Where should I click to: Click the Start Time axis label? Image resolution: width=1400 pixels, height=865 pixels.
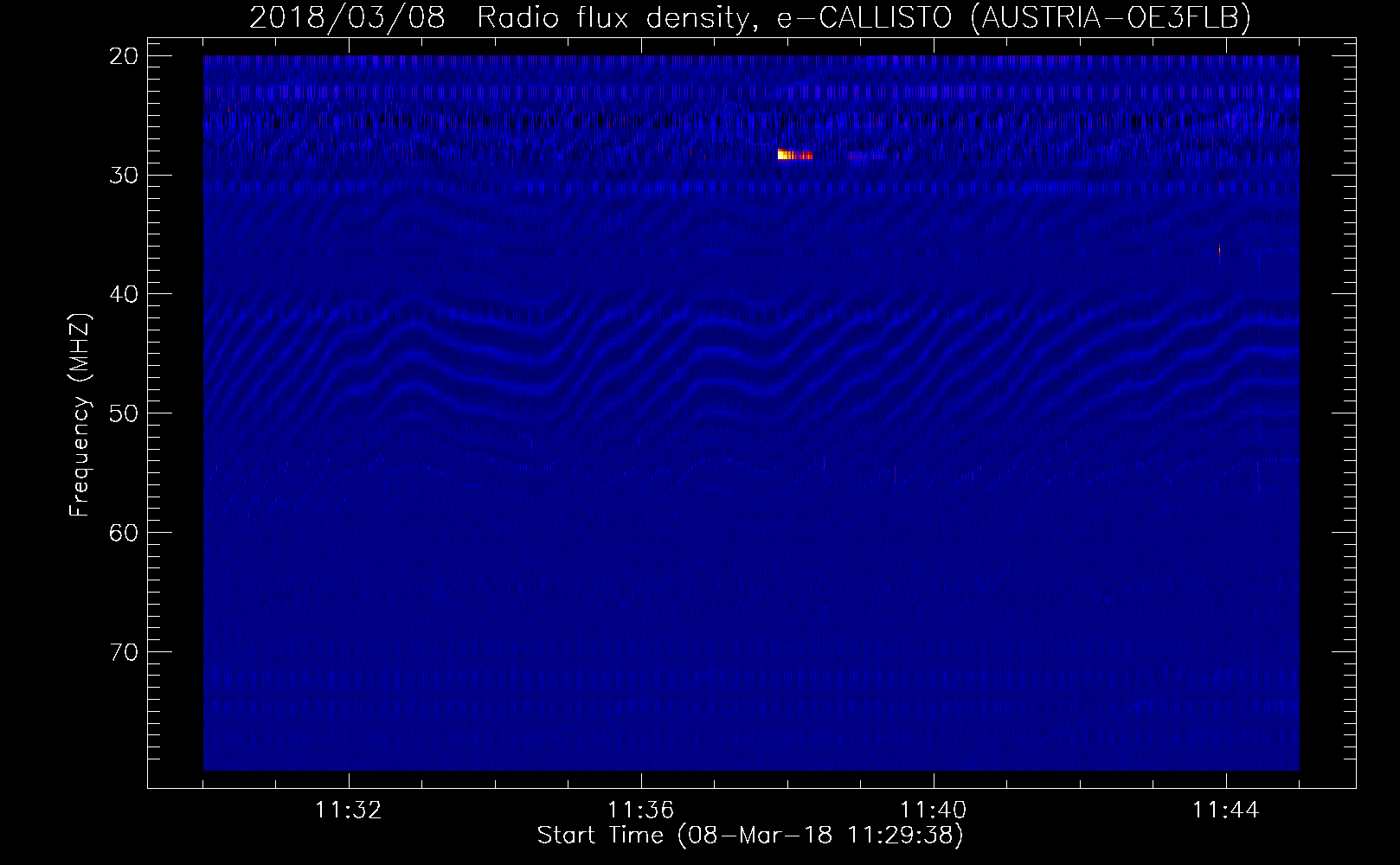point(750,836)
